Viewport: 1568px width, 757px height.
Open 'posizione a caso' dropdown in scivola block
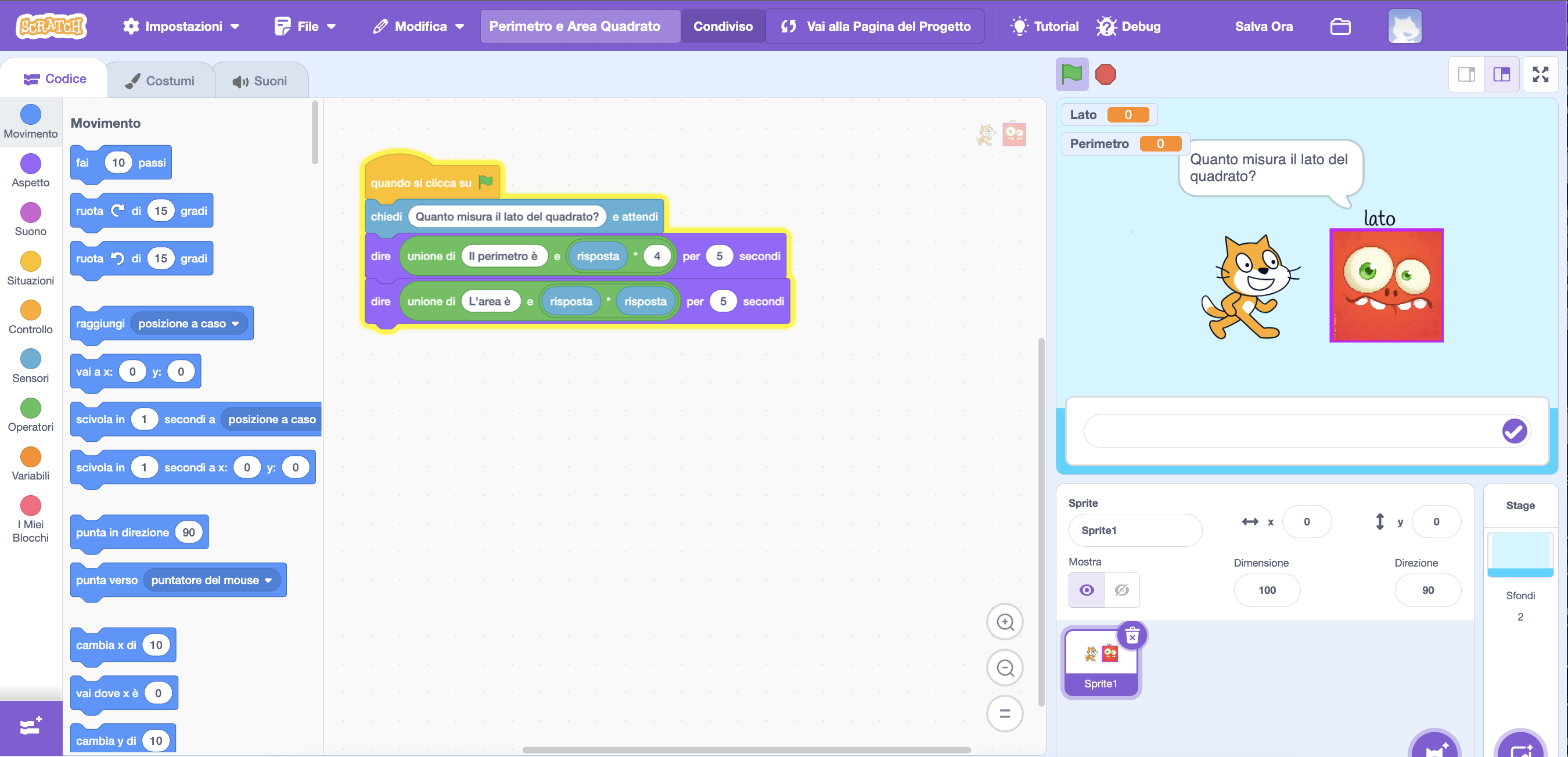click(x=271, y=419)
